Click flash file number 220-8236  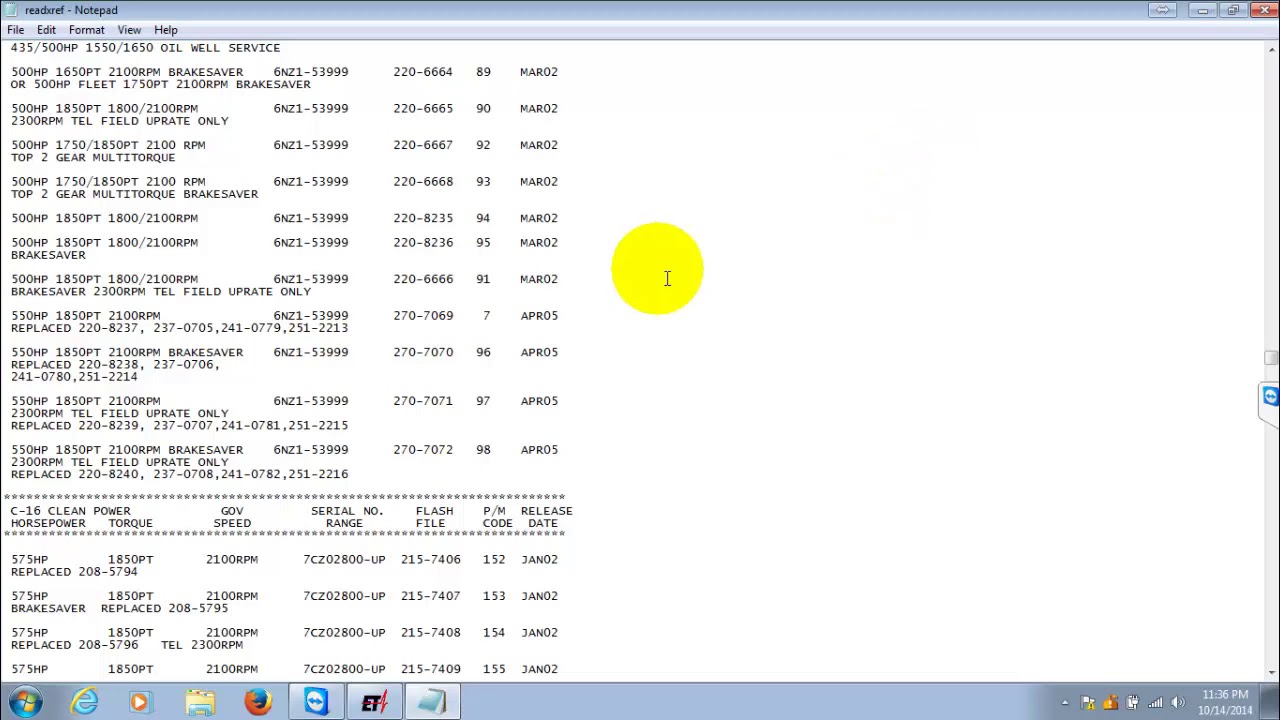[423, 243]
